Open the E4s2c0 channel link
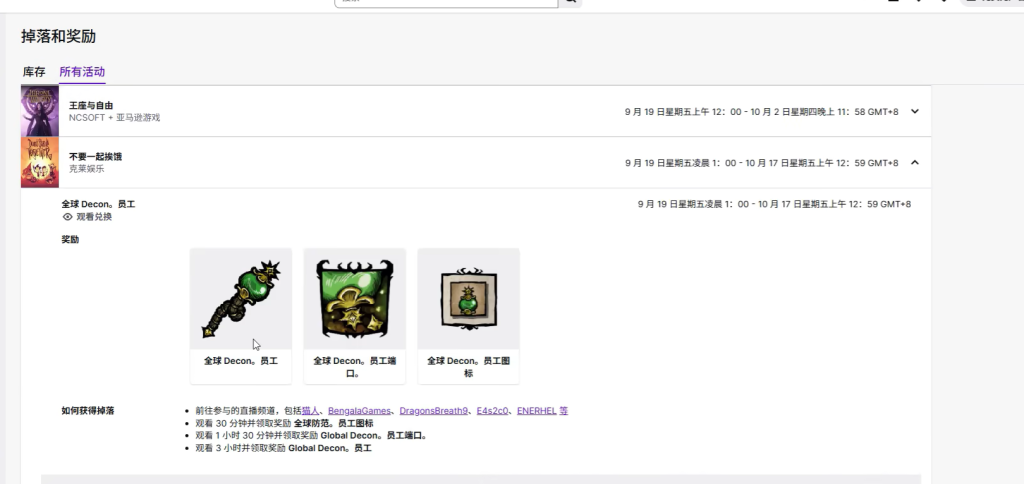The height and width of the screenshot is (484, 1024). 493,411
